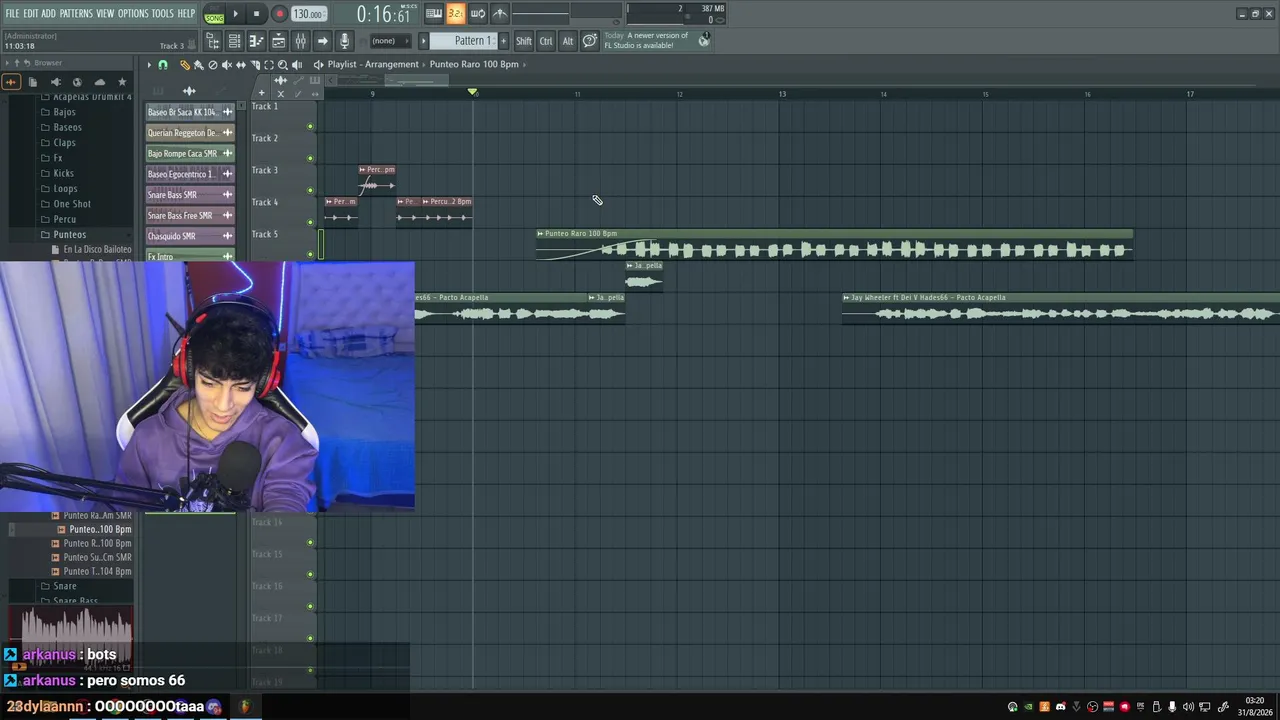Switch browser to the starred favorites tab
Screen dimensions: 1280x720
click(122, 82)
